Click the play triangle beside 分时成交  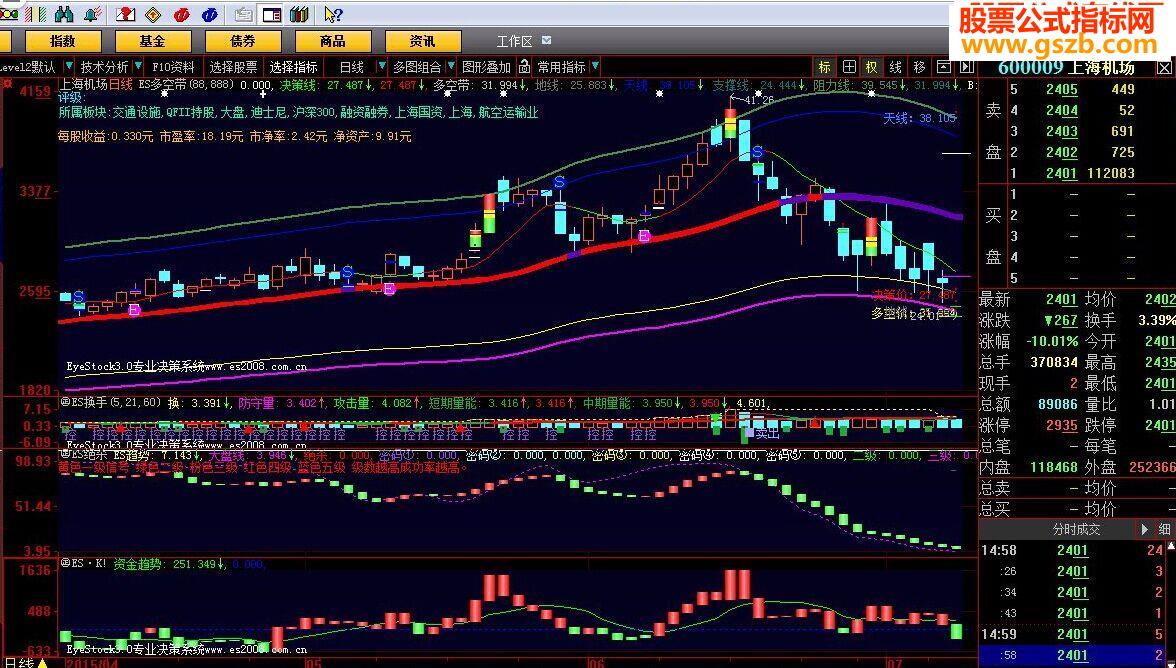[1144, 529]
